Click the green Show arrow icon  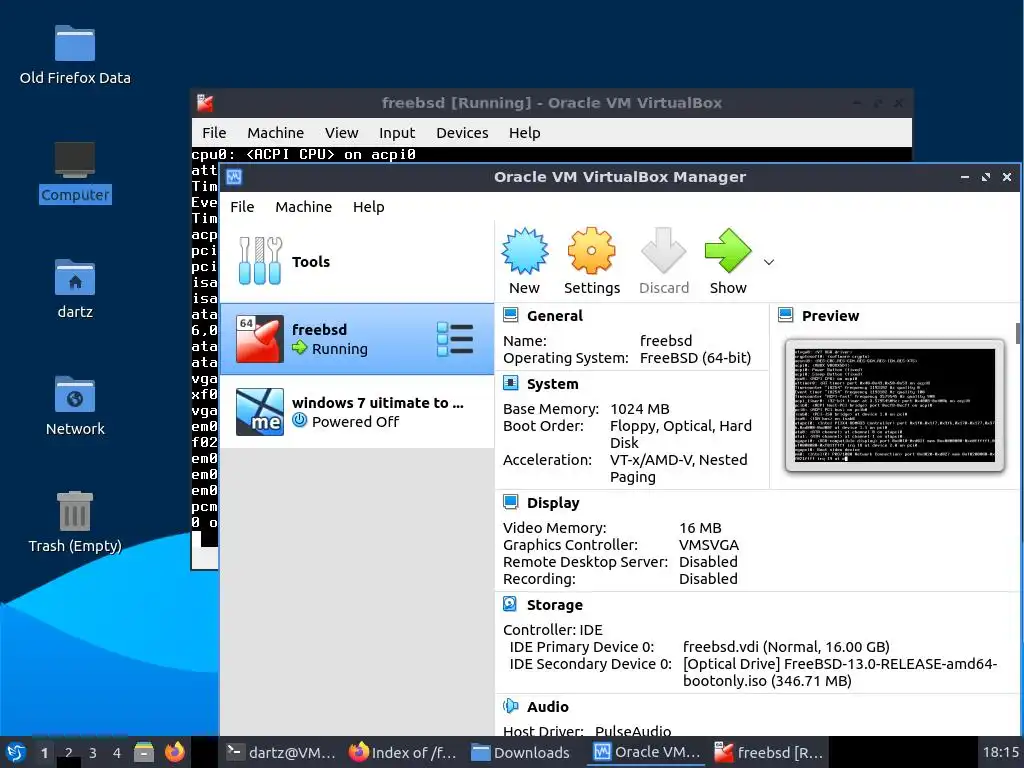coord(728,251)
